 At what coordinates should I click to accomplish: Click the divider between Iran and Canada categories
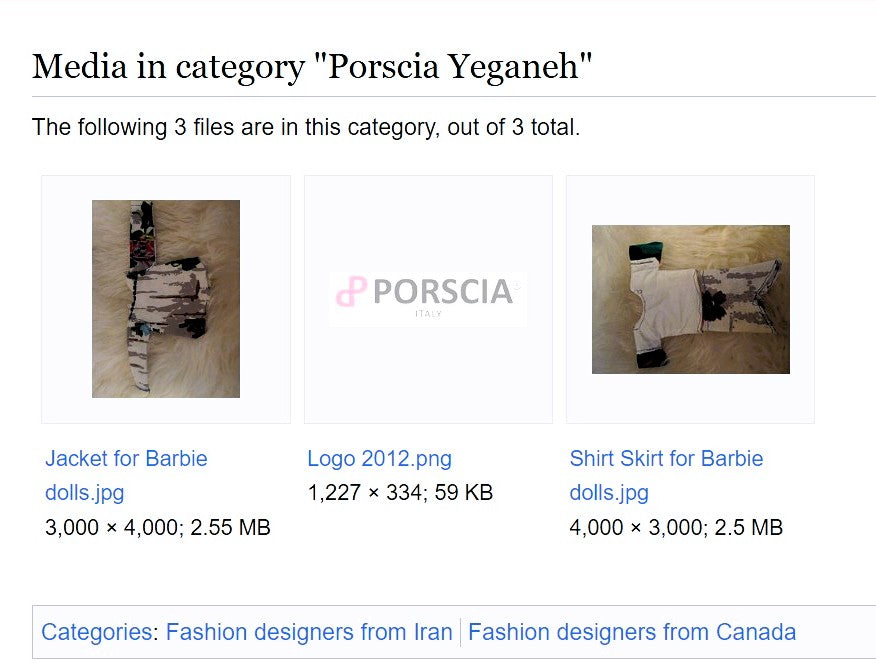460,632
